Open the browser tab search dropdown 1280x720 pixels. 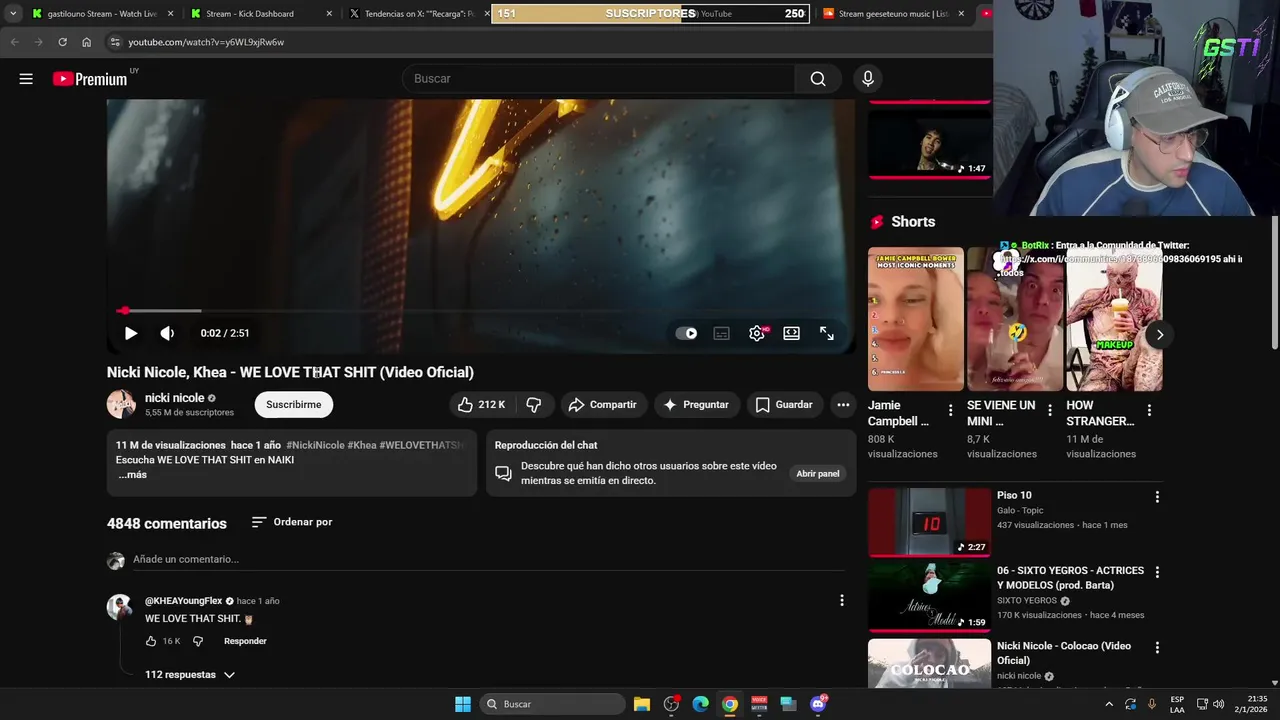(13, 14)
